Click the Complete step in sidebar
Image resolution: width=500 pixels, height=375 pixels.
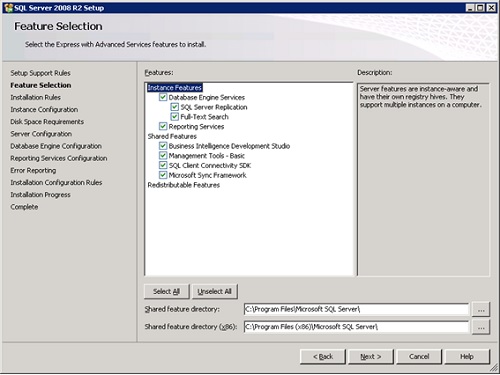pyautogui.click(x=24, y=207)
